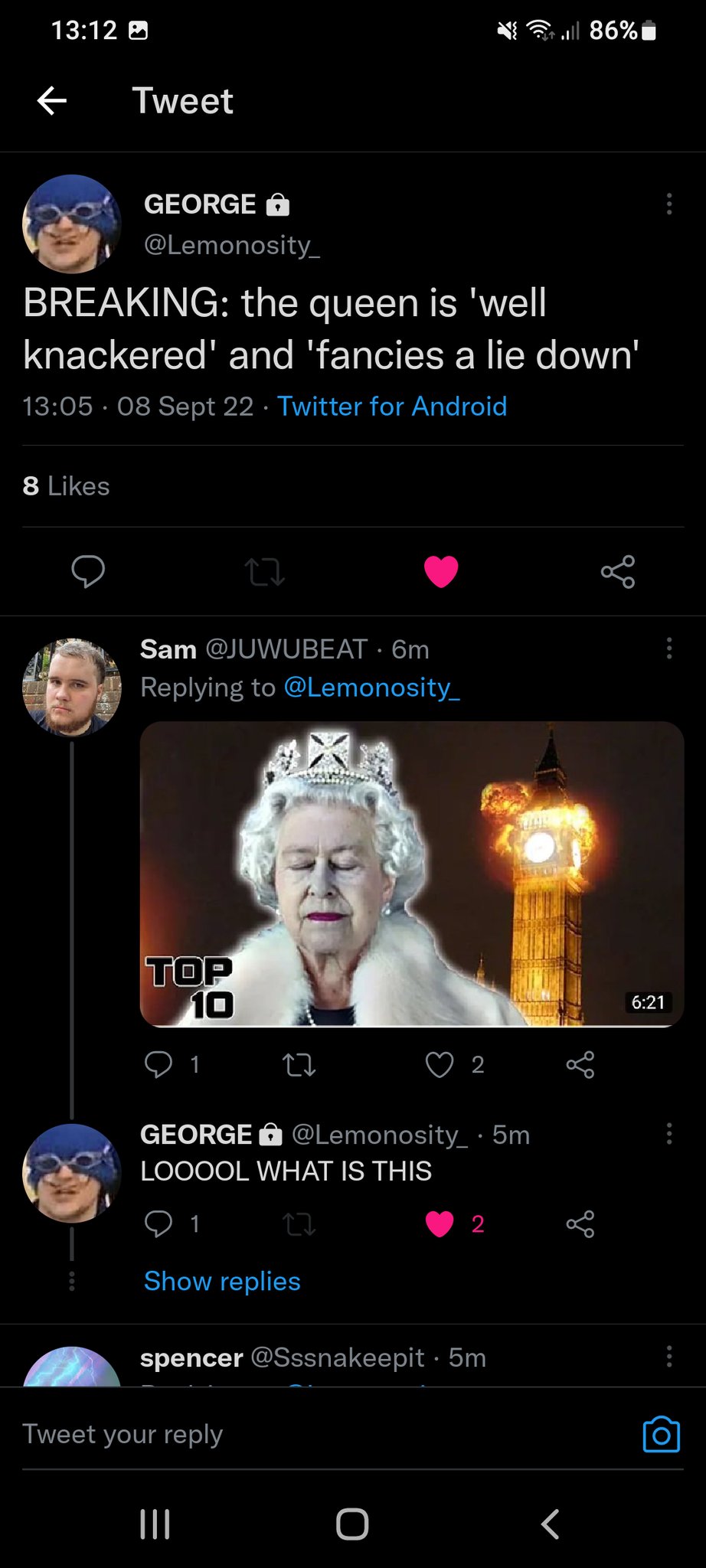Like Sam's reply with heart icon
This screenshot has height=1568, width=706.
[x=440, y=1064]
